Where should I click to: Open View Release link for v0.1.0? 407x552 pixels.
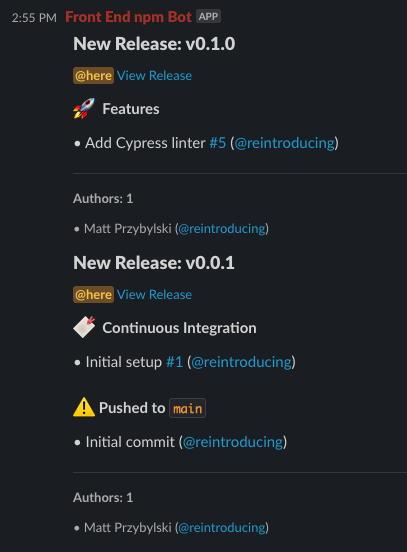(x=154, y=75)
